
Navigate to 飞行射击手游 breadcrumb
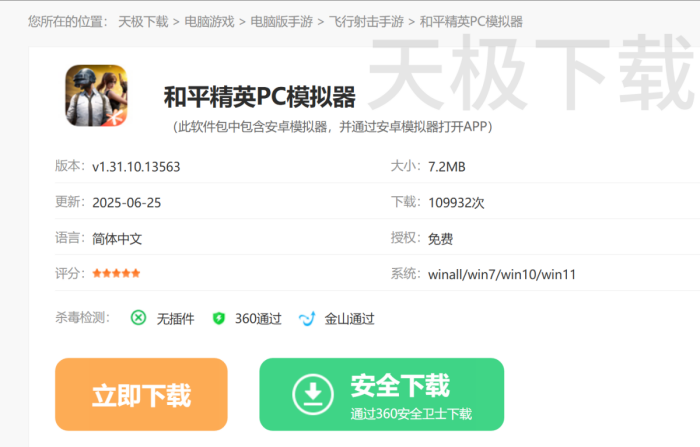(x=366, y=21)
